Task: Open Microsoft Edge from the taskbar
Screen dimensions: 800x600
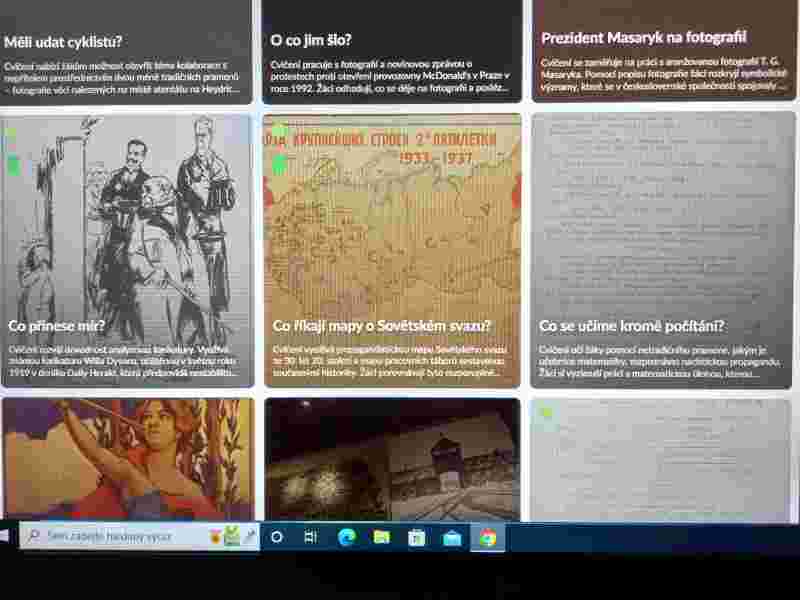Action: pyautogui.click(x=346, y=537)
